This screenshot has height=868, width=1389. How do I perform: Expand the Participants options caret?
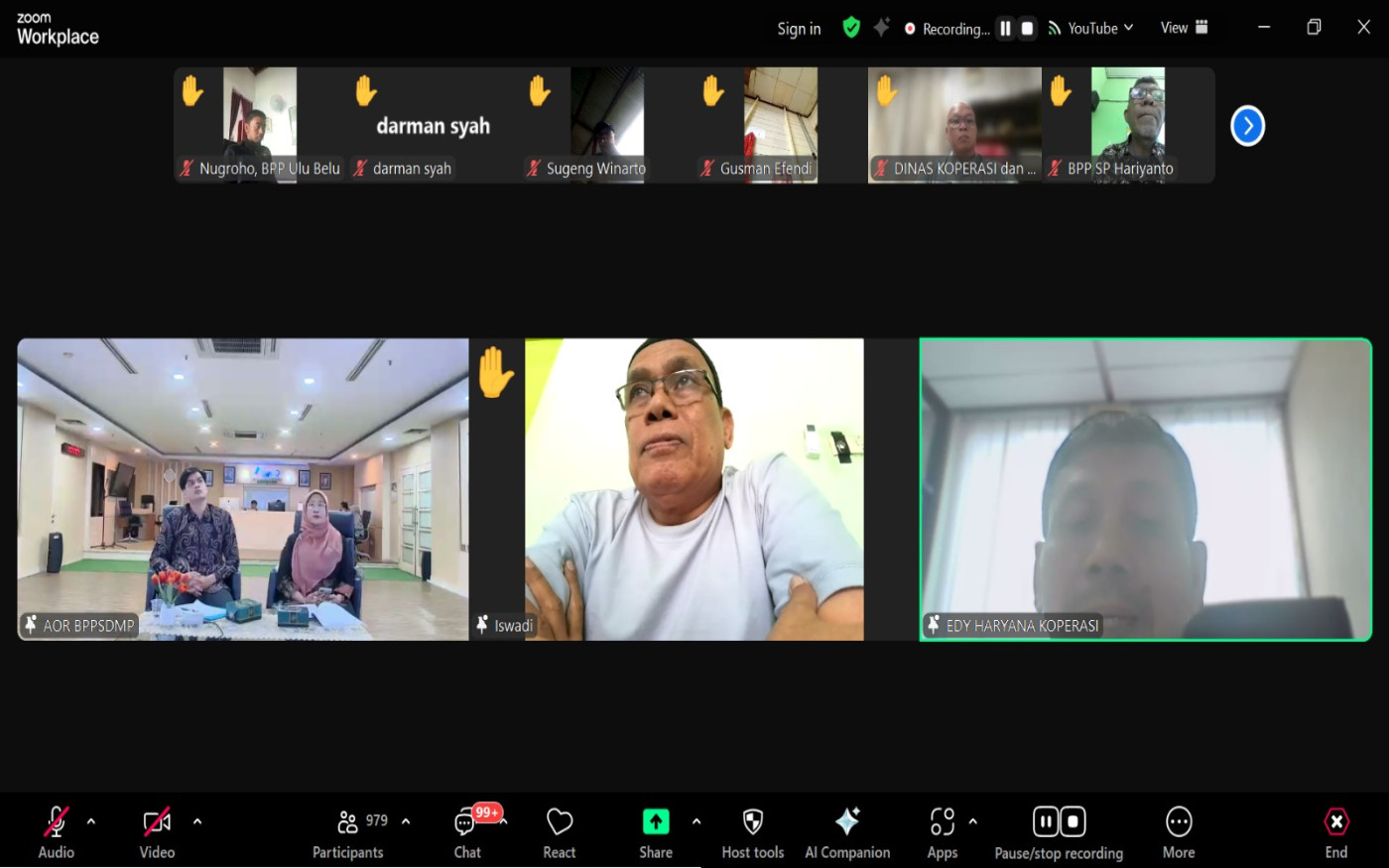[x=406, y=821]
